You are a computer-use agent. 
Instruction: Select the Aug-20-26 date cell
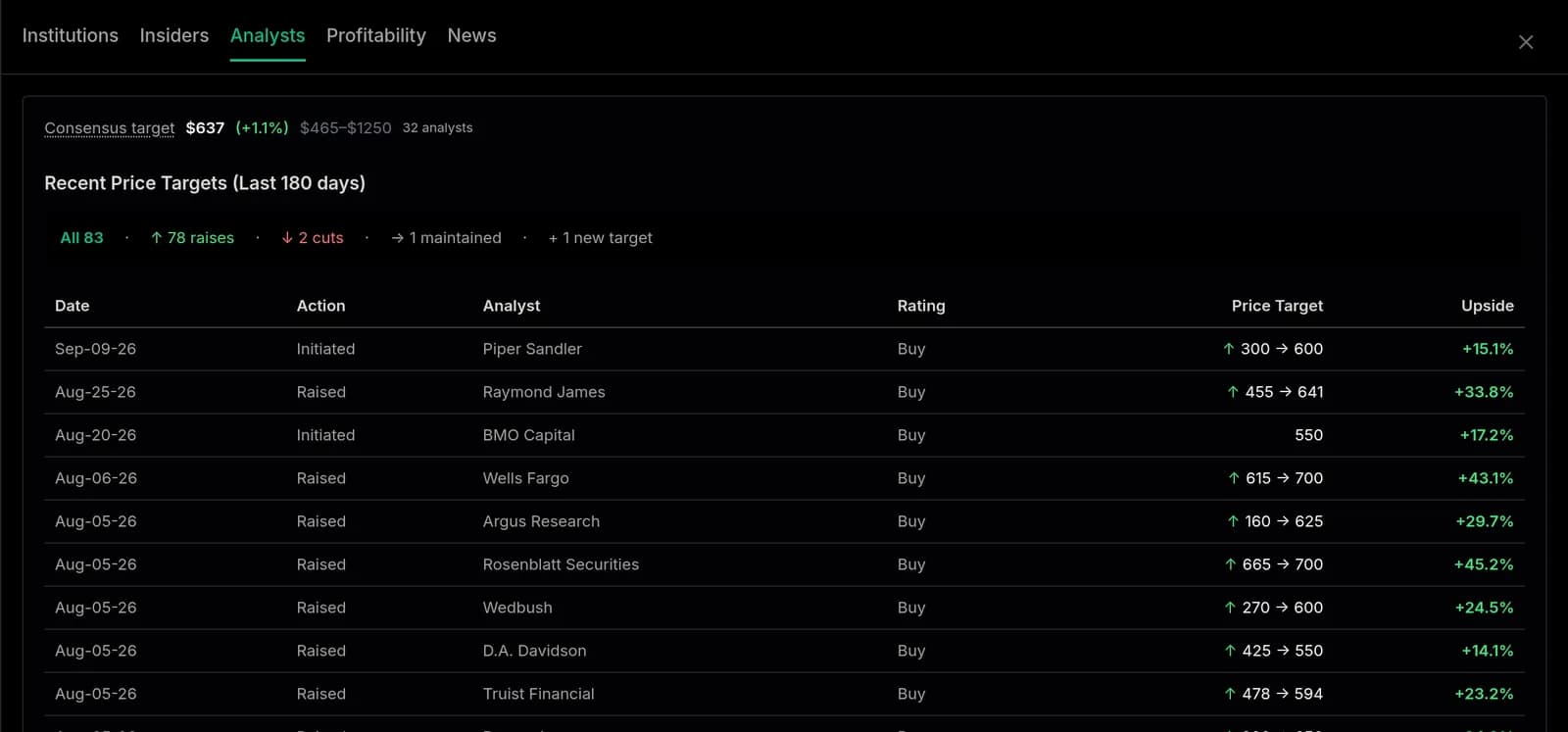[x=96, y=435]
